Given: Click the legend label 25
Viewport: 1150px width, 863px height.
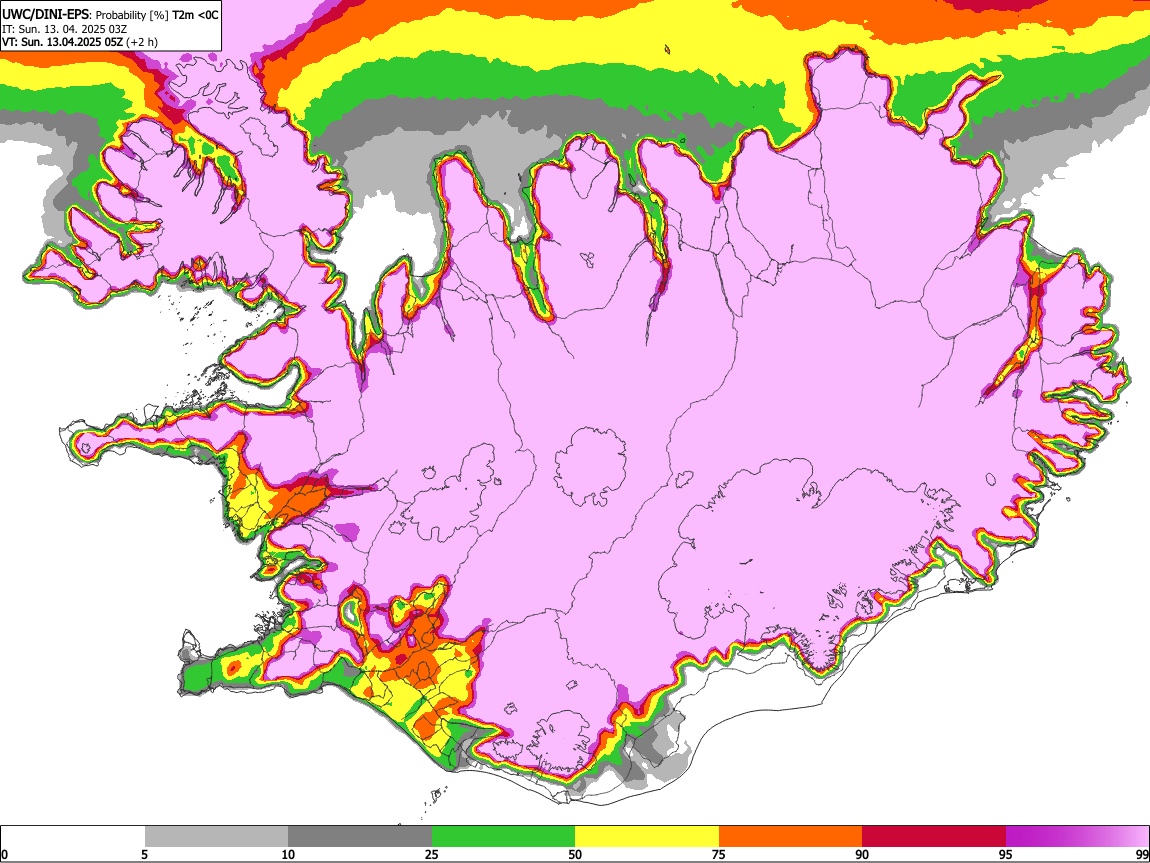Looking at the screenshot, I should click(x=432, y=855).
